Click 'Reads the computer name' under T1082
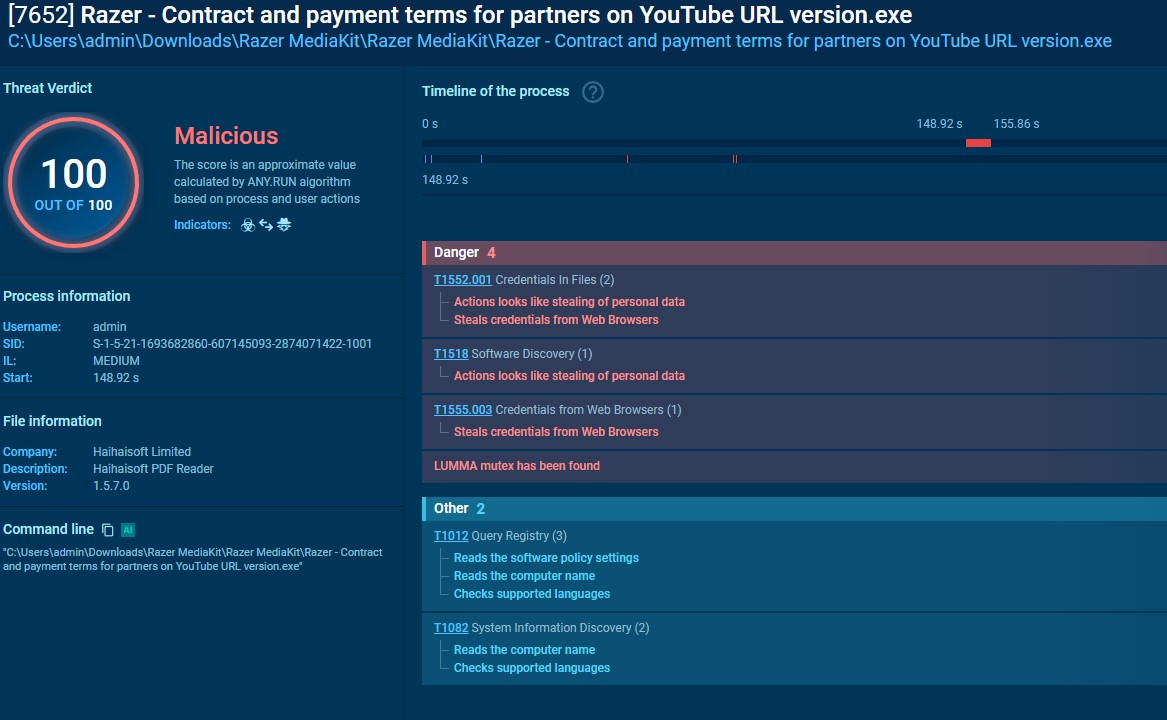This screenshot has height=720, width=1167. [x=525, y=650]
